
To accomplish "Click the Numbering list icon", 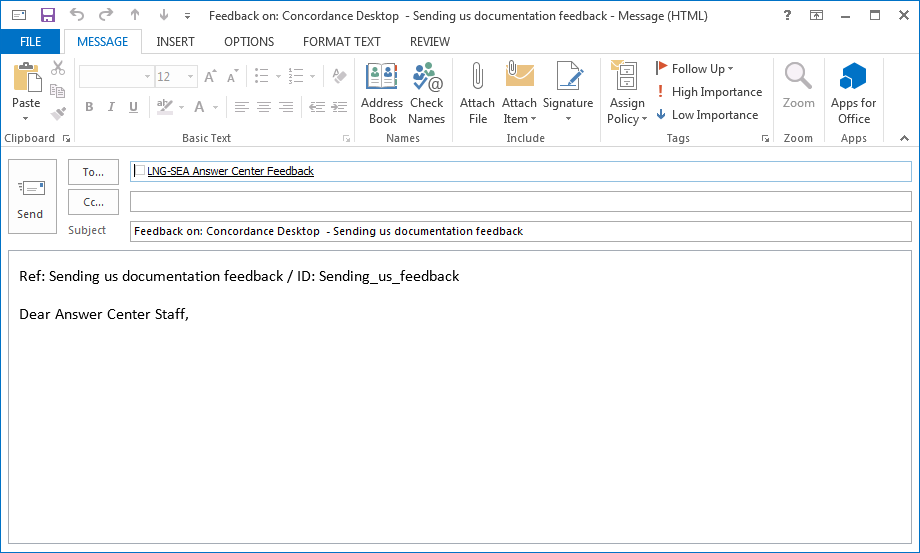I will [296, 76].
